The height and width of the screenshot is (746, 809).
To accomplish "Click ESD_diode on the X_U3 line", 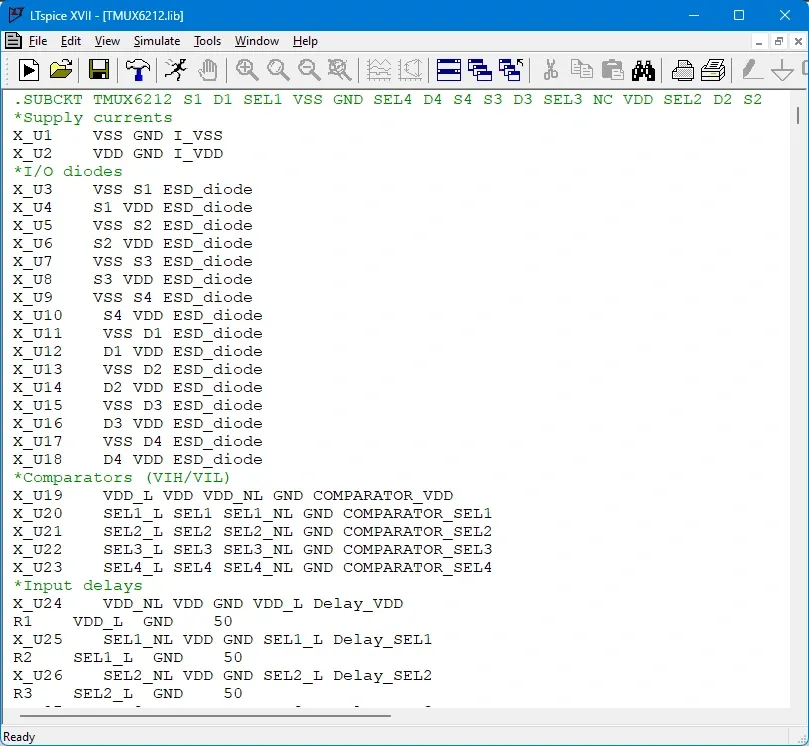I will point(208,189).
